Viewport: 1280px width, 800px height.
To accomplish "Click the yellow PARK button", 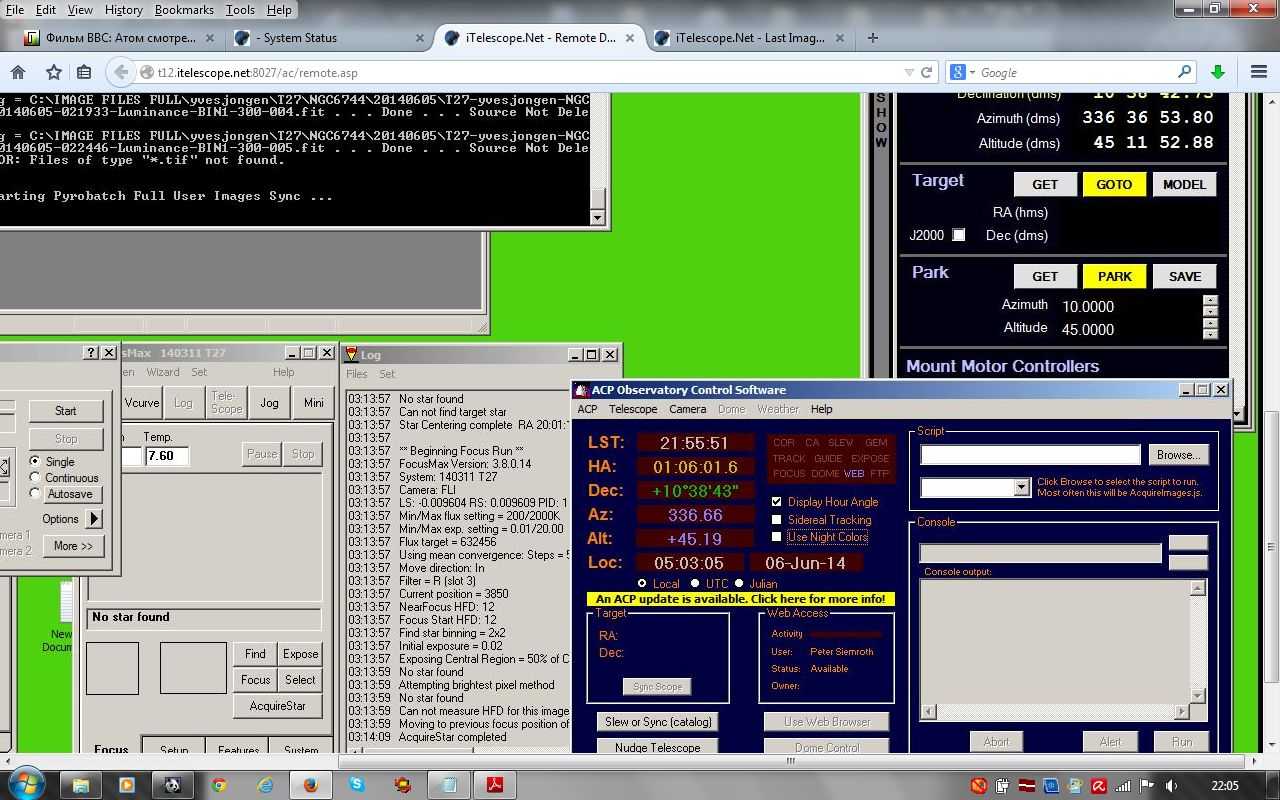I will 1114,276.
